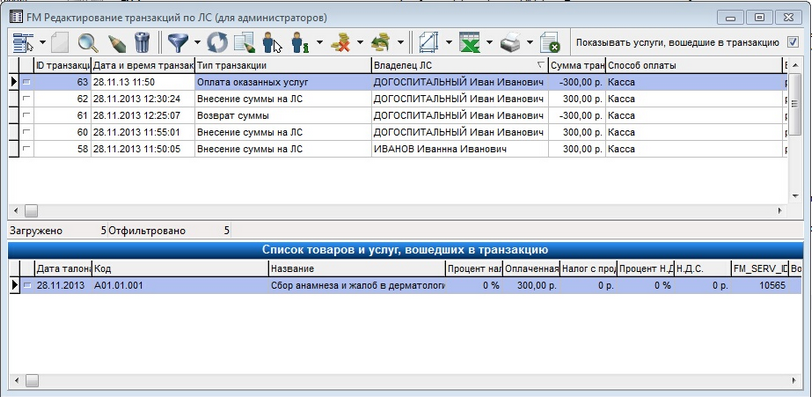812x397 pixels.
Task: Click the 'Н.Д.С.' column header
Action: pyautogui.click(x=703, y=269)
